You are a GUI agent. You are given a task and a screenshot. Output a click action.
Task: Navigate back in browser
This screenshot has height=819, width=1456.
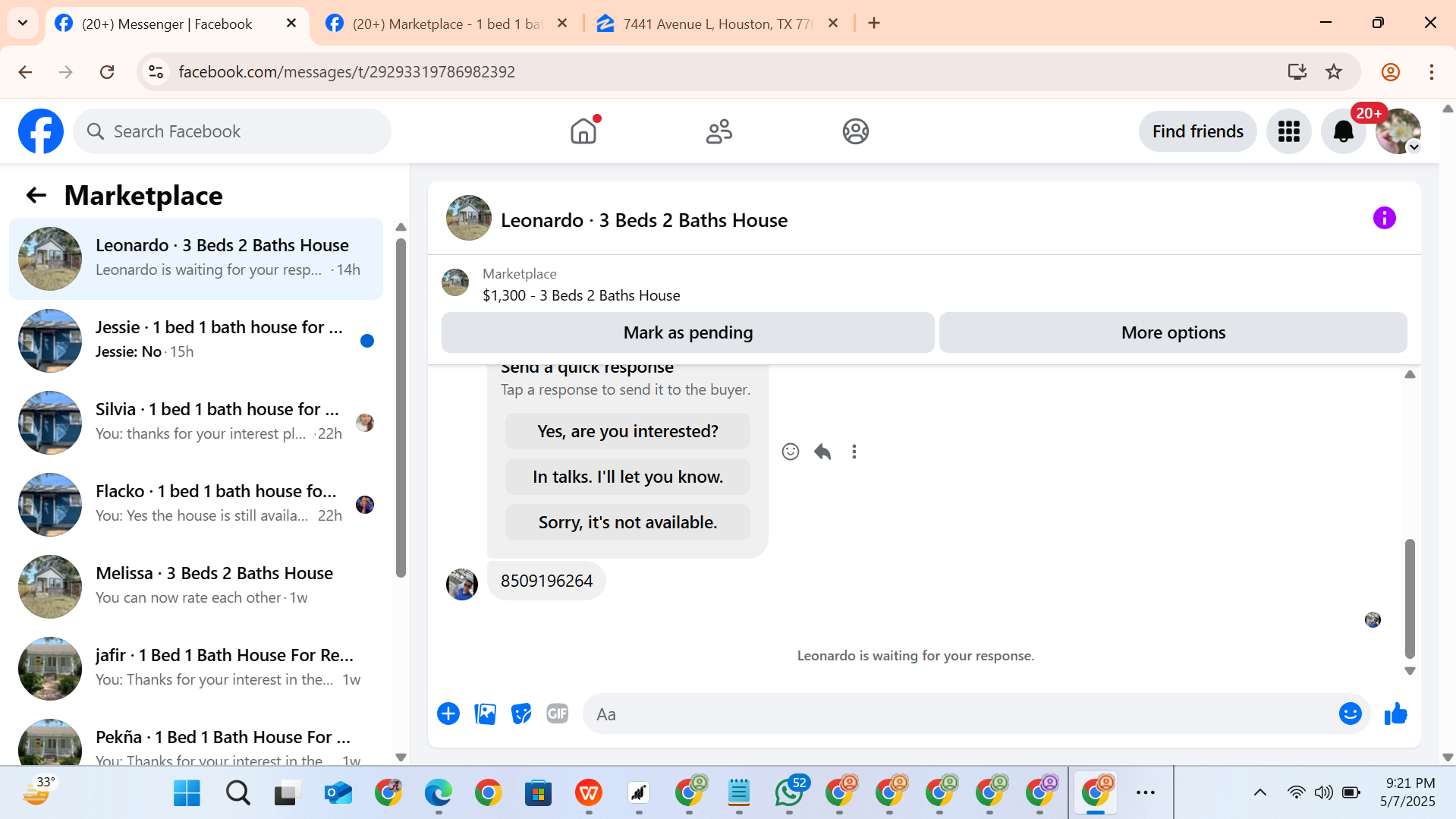pyautogui.click(x=25, y=72)
